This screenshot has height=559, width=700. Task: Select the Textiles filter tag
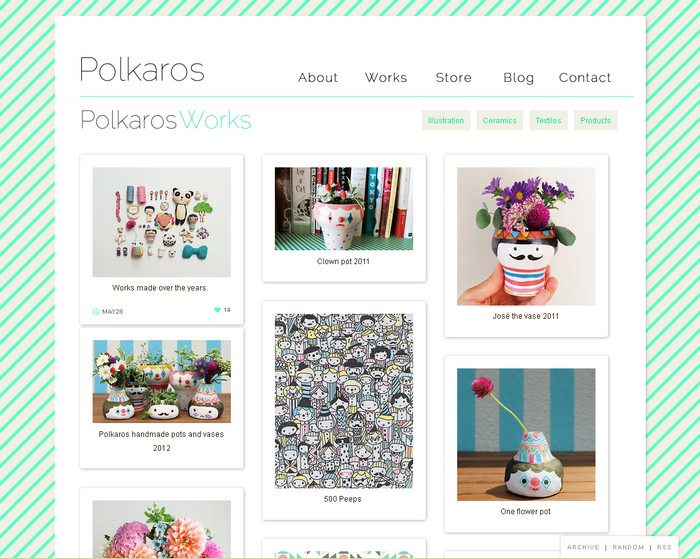coord(548,121)
